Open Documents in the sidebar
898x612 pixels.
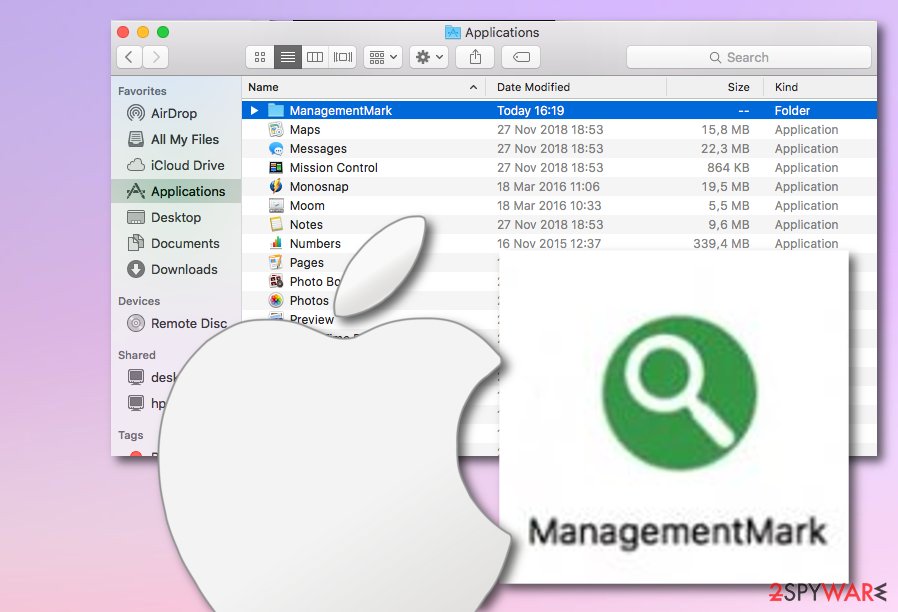pos(176,243)
